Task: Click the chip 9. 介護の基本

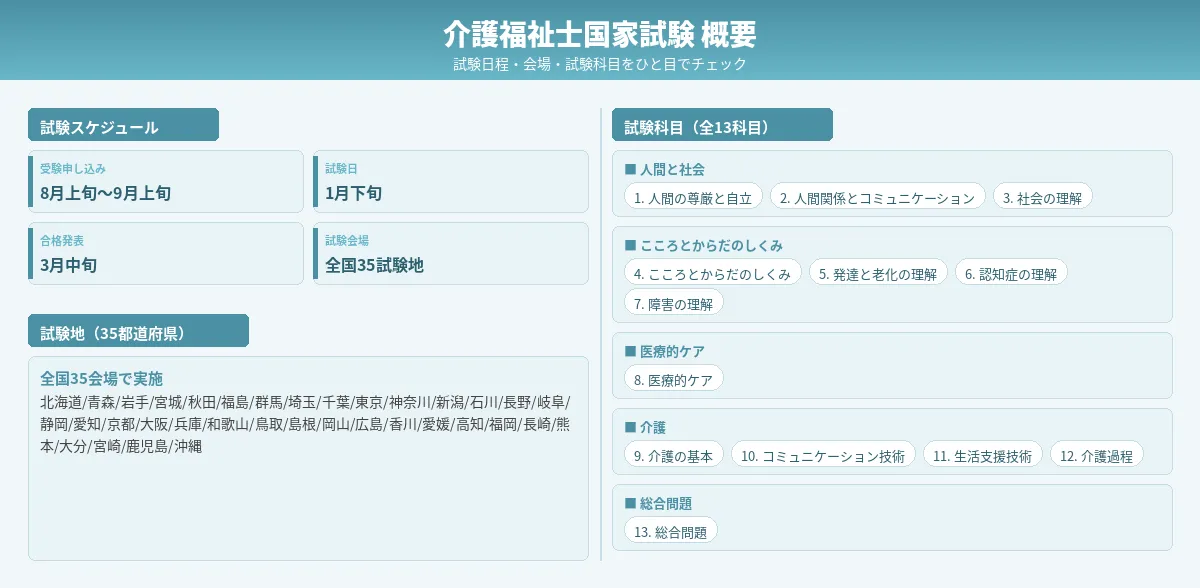Action: [x=673, y=455]
